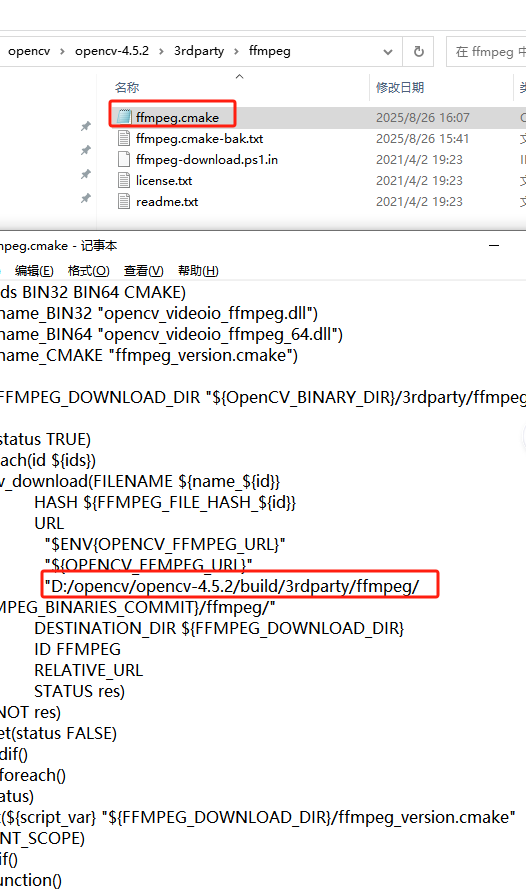This screenshot has height=889, width=526.
Task: Sort files by 名称 column header
Action: pyautogui.click(x=127, y=87)
